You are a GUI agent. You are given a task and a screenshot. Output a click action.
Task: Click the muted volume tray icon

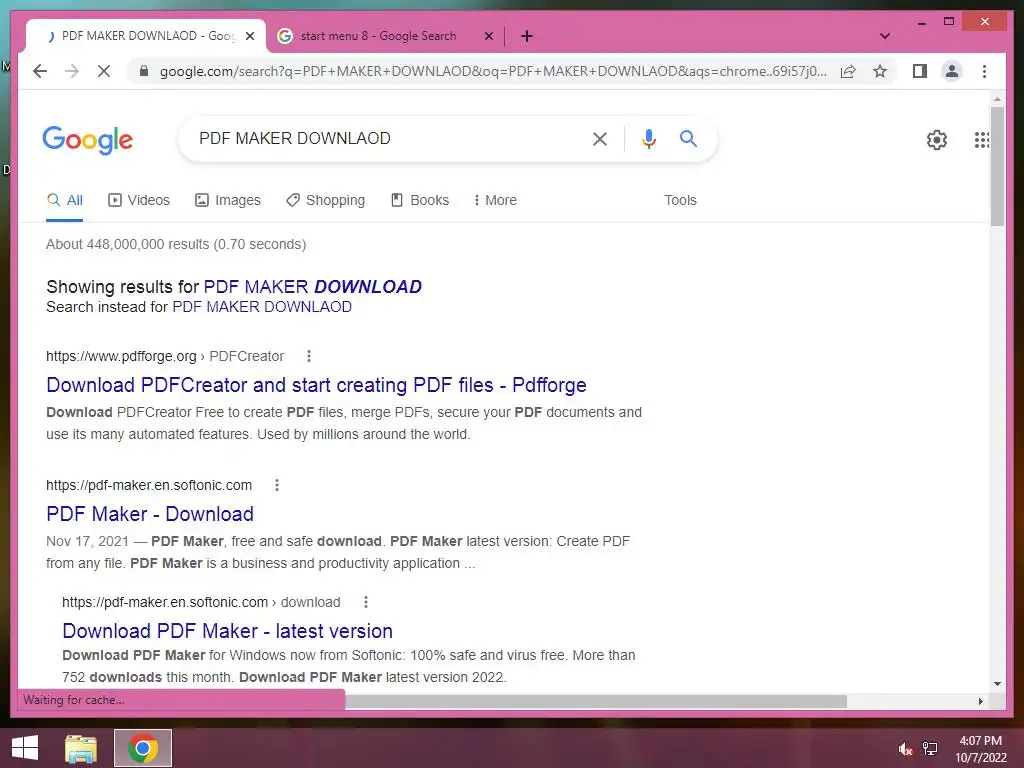(x=905, y=749)
